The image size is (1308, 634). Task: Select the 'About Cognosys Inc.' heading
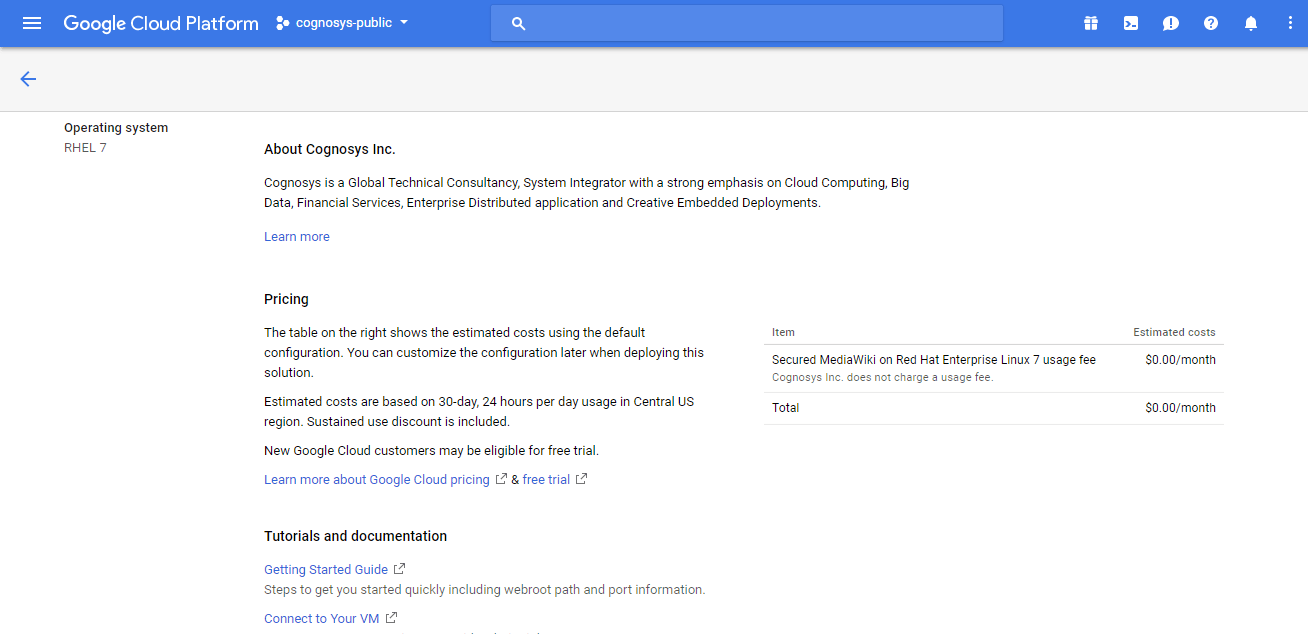coord(330,149)
